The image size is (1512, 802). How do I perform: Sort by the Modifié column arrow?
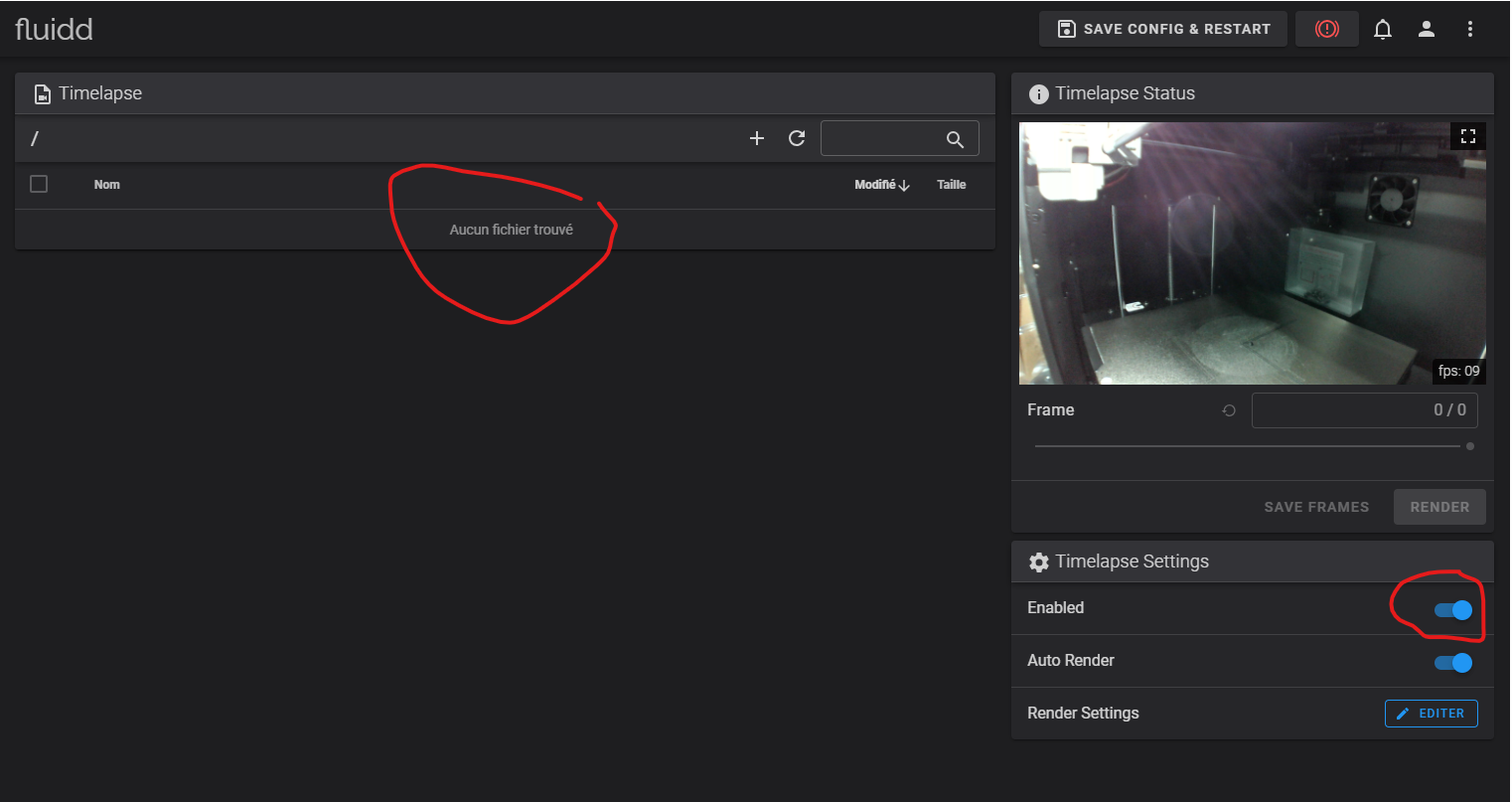click(904, 185)
